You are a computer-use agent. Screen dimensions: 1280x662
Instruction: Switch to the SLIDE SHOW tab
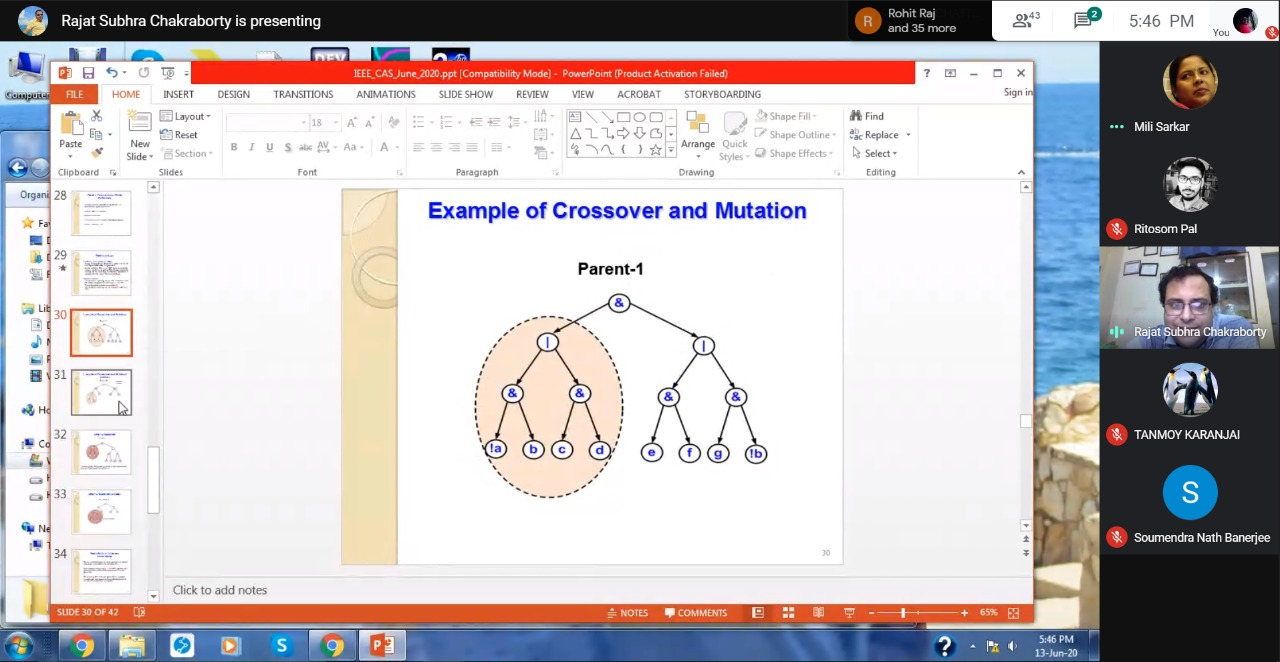[465, 94]
